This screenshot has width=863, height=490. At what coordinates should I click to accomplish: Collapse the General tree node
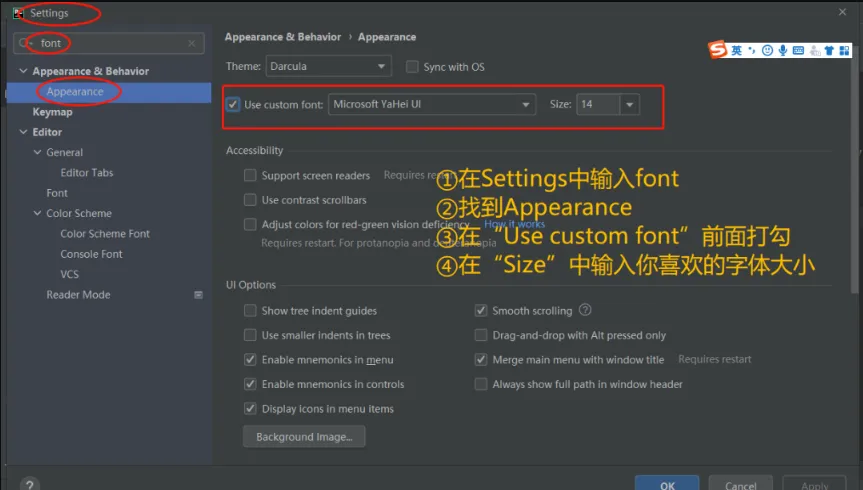coord(37,153)
